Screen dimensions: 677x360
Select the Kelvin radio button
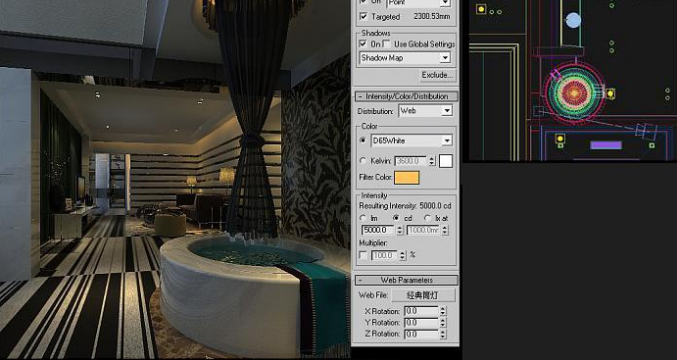(x=363, y=161)
